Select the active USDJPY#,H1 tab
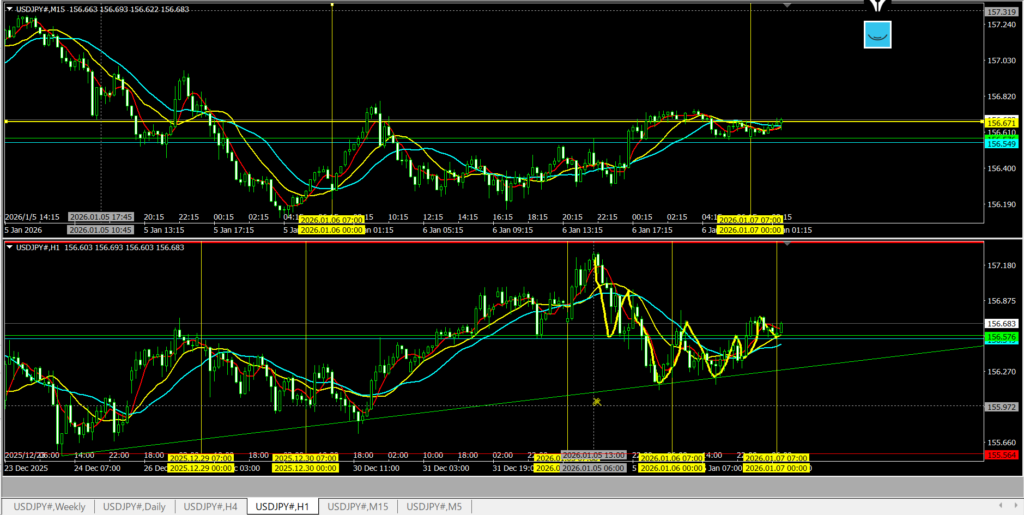The image size is (1024, 515). [x=284, y=506]
